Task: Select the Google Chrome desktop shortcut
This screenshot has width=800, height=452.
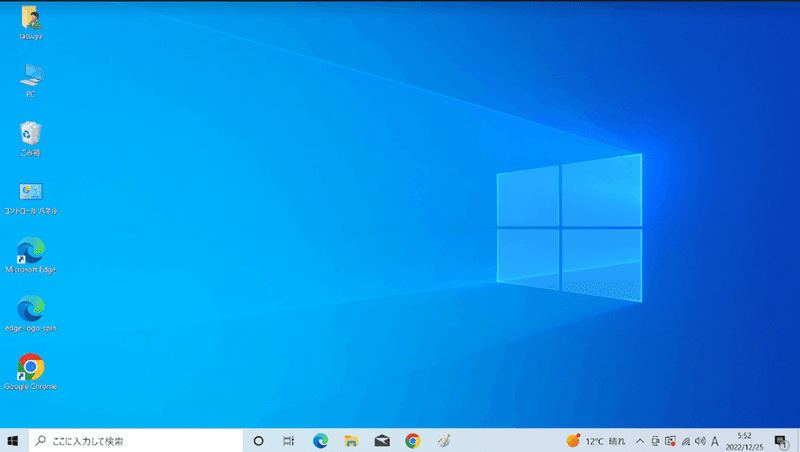Action: 31,372
